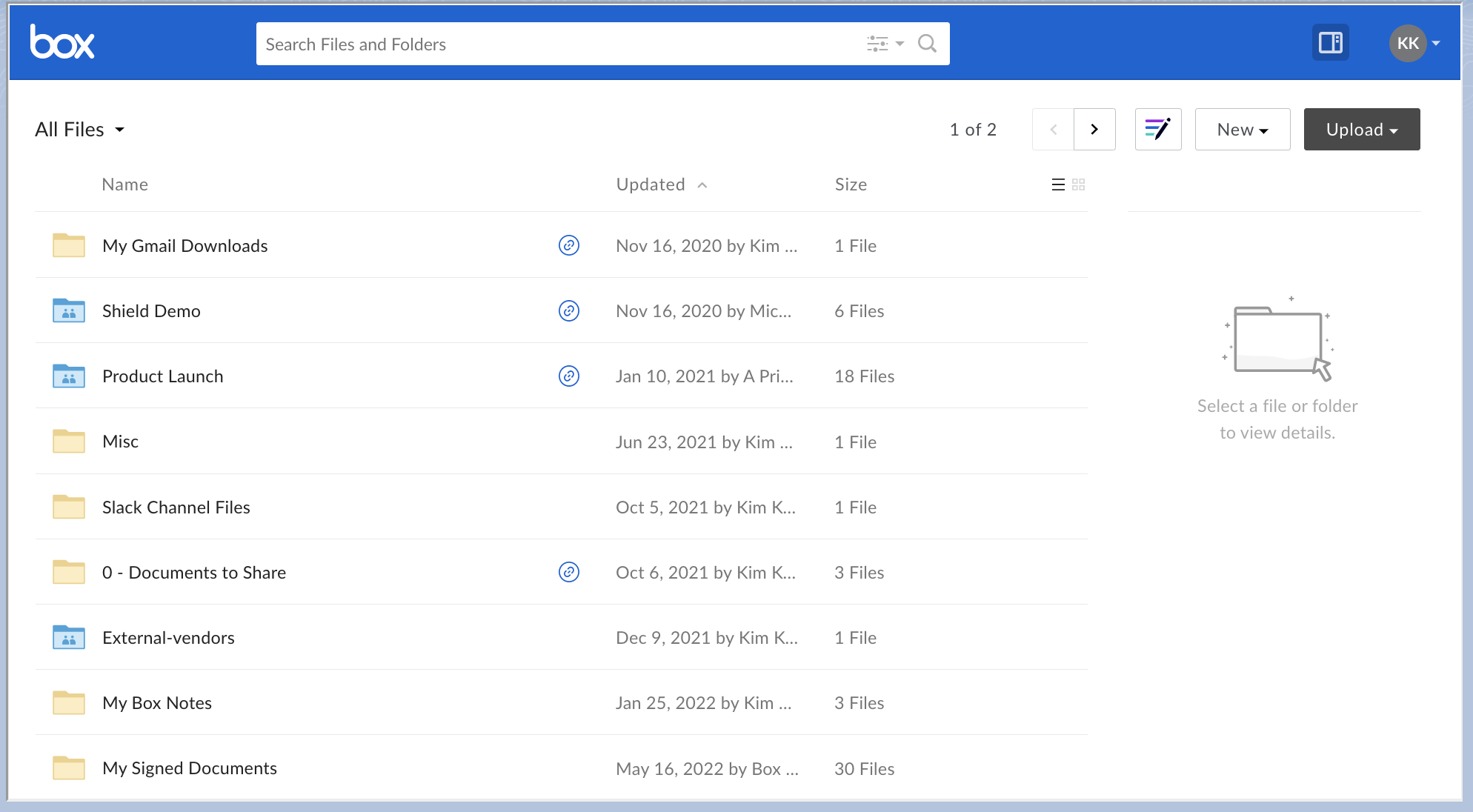Select the 'Nov 16, 2020 by Mic...' updated text
This screenshot has height=812, width=1473.
pyautogui.click(x=704, y=311)
